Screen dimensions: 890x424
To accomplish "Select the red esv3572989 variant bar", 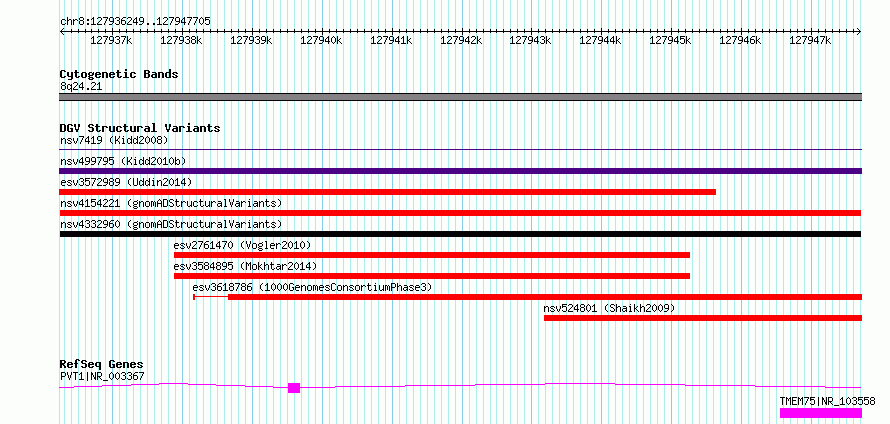I will [x=388, y=192].
